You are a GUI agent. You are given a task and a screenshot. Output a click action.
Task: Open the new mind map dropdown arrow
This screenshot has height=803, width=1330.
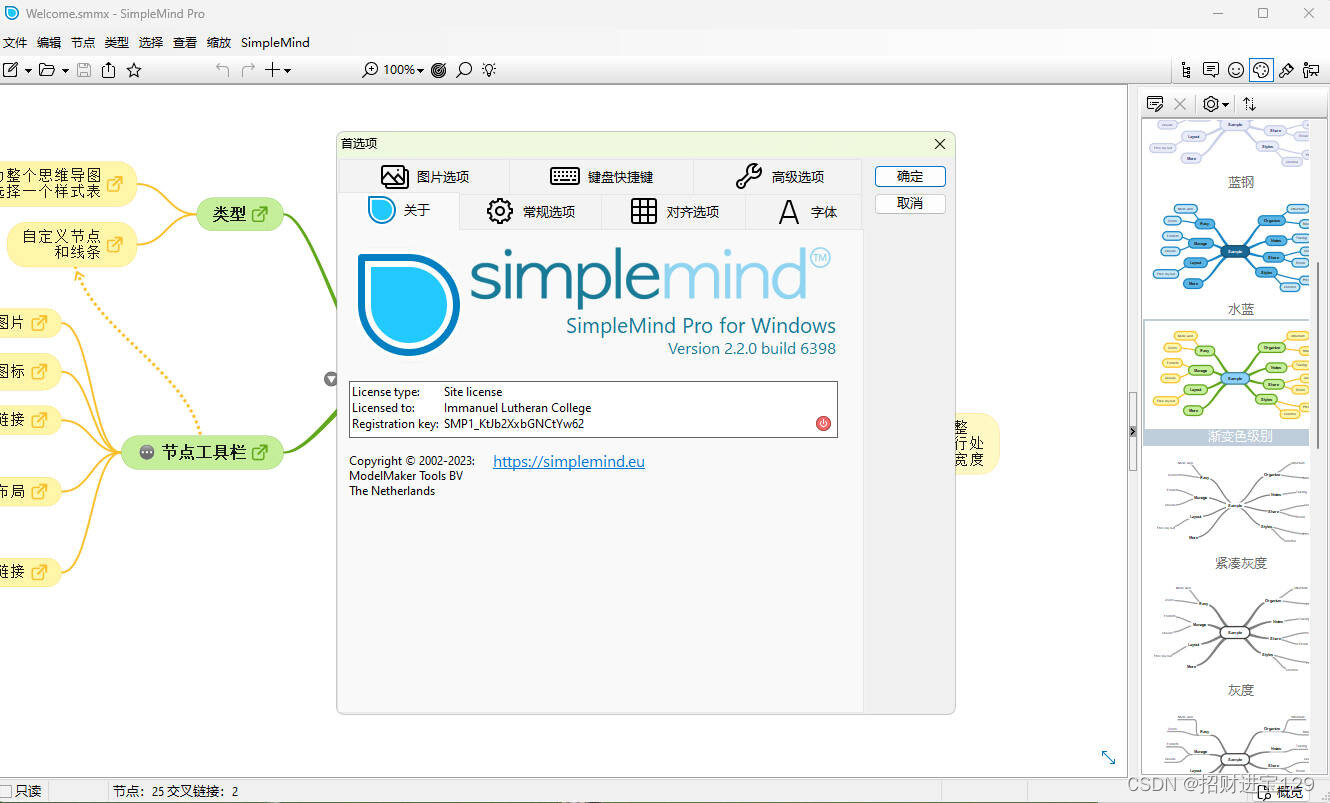click(x=28, y=71)
